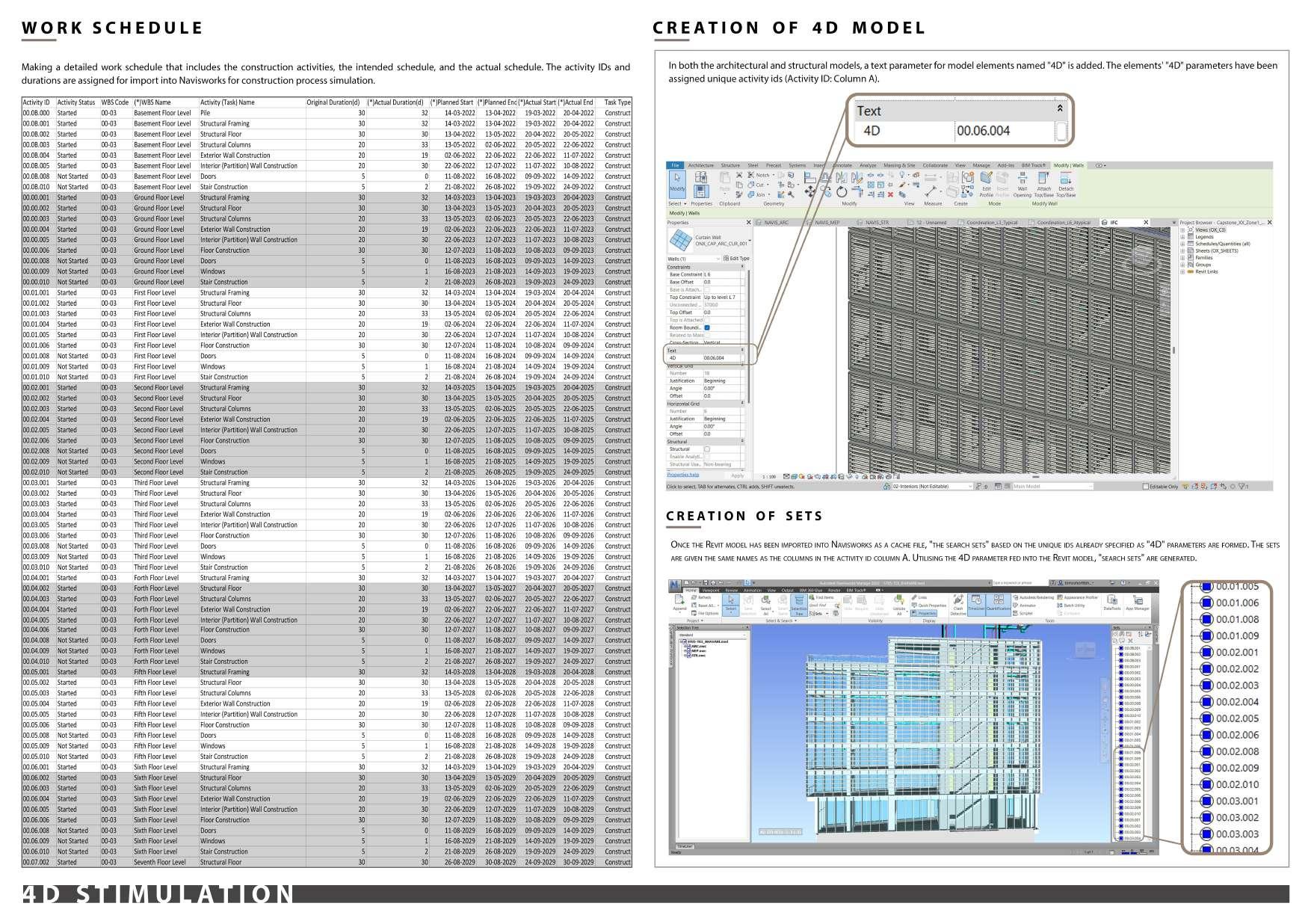The image size is (1311, 924).
Task: Select the Attach Top/Base wall tool
Action: [1044, 183]
